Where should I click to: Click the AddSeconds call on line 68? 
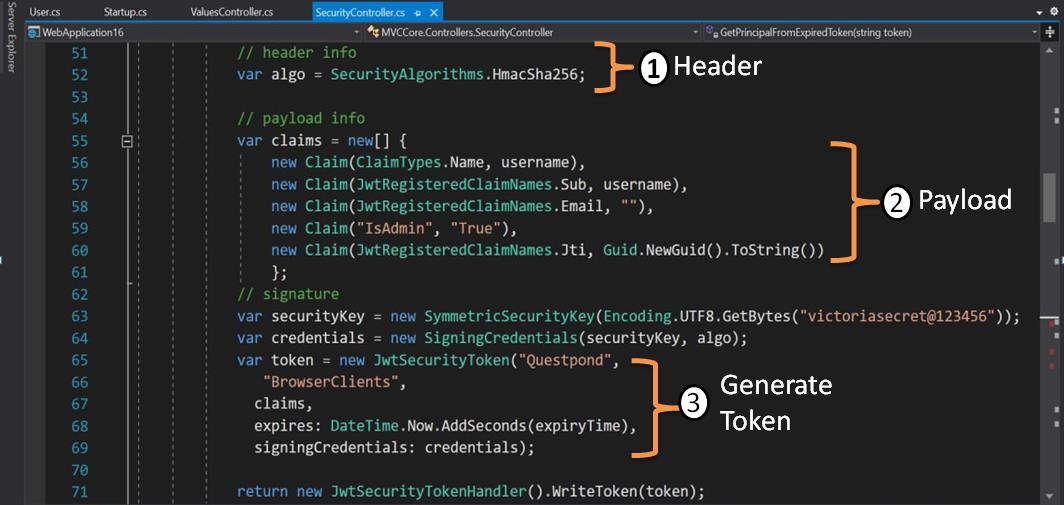click(484, 426)
